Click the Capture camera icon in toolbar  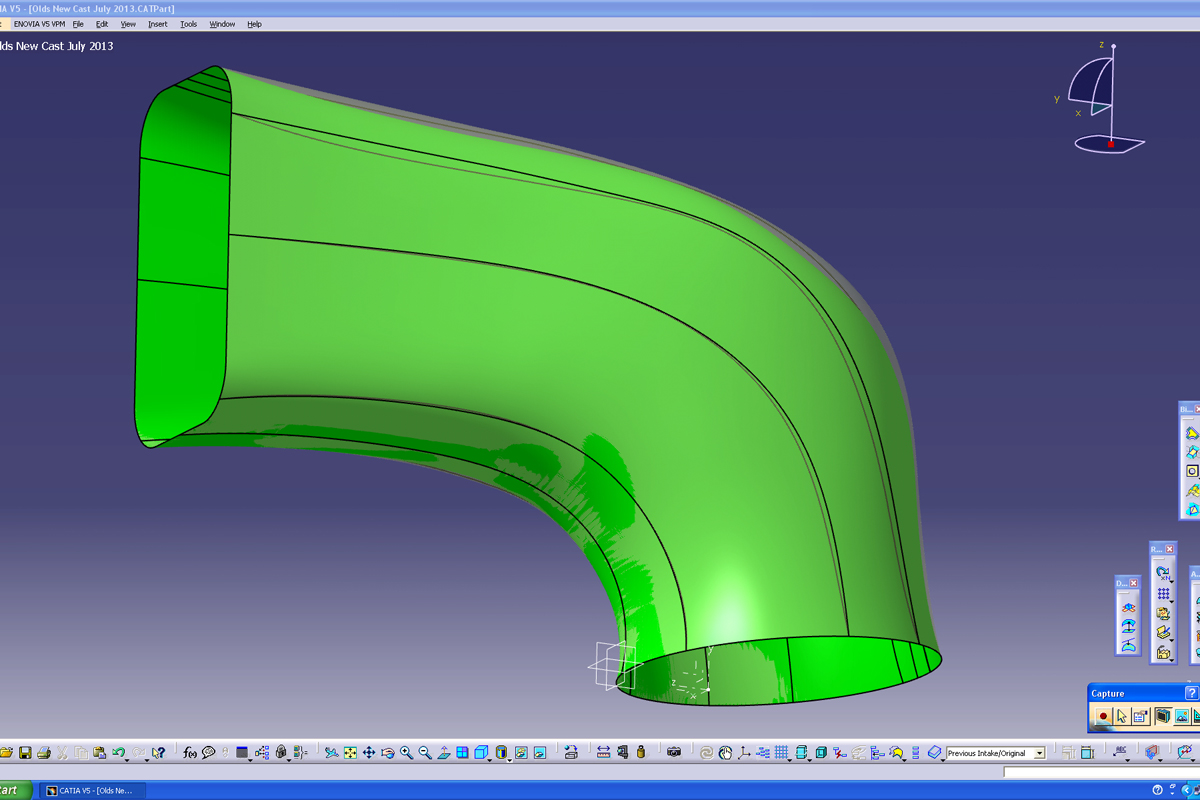click(x=674, y=752)
